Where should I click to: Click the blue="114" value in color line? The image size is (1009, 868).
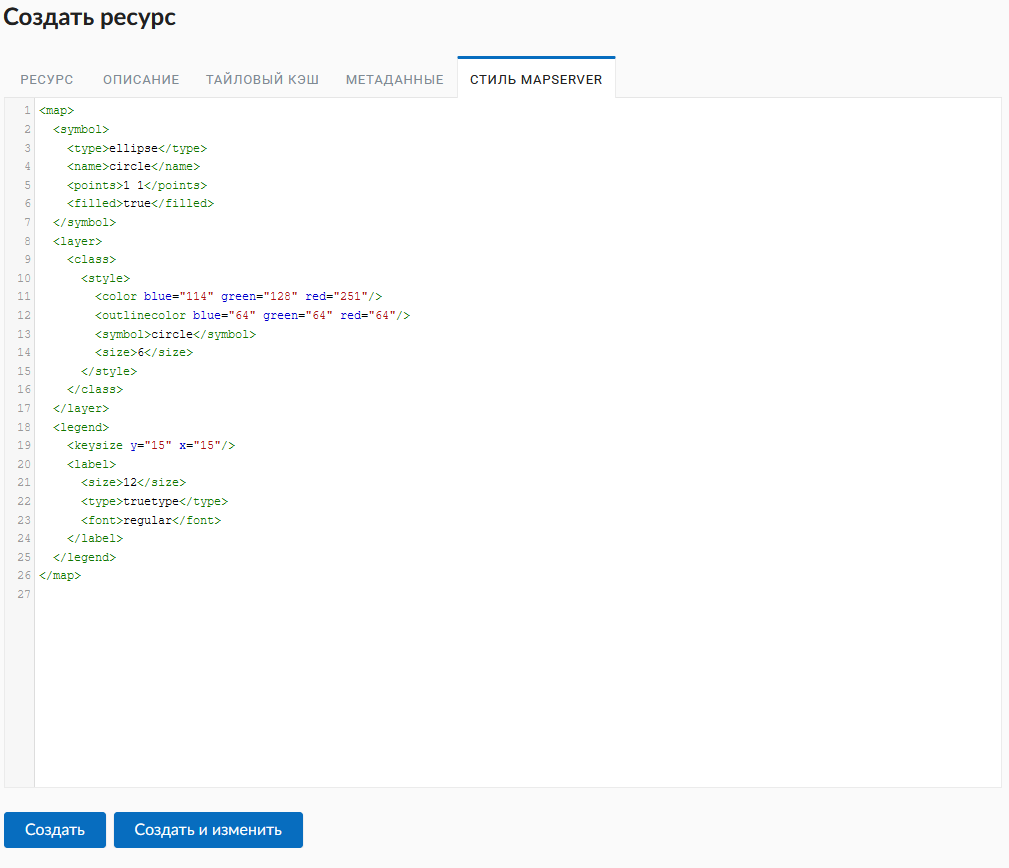point(178,297)
